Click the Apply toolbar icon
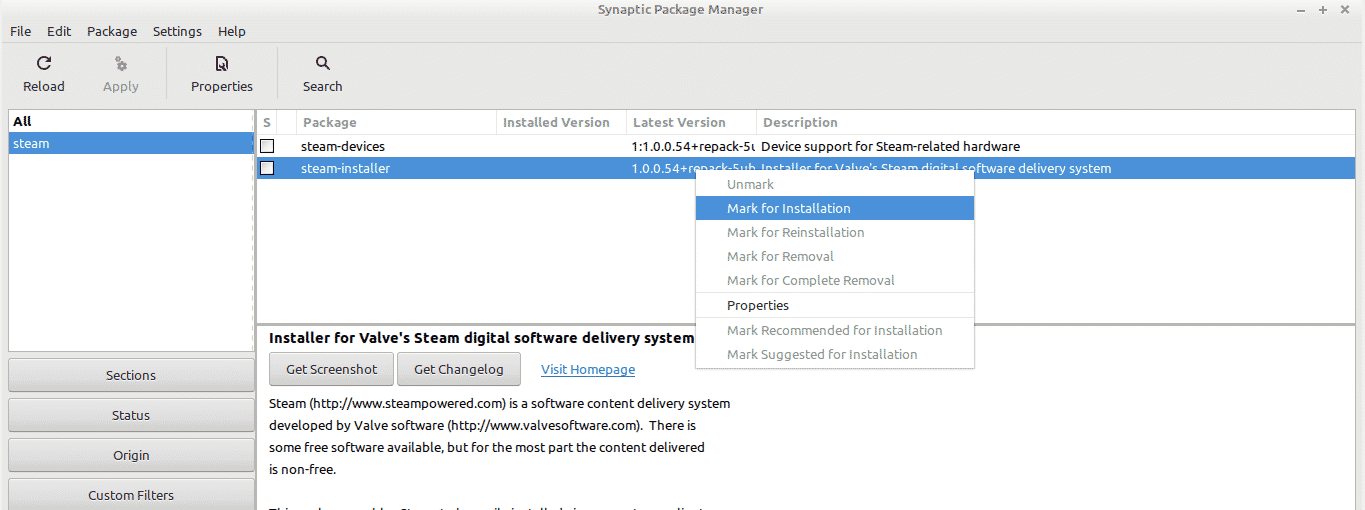 121,63
